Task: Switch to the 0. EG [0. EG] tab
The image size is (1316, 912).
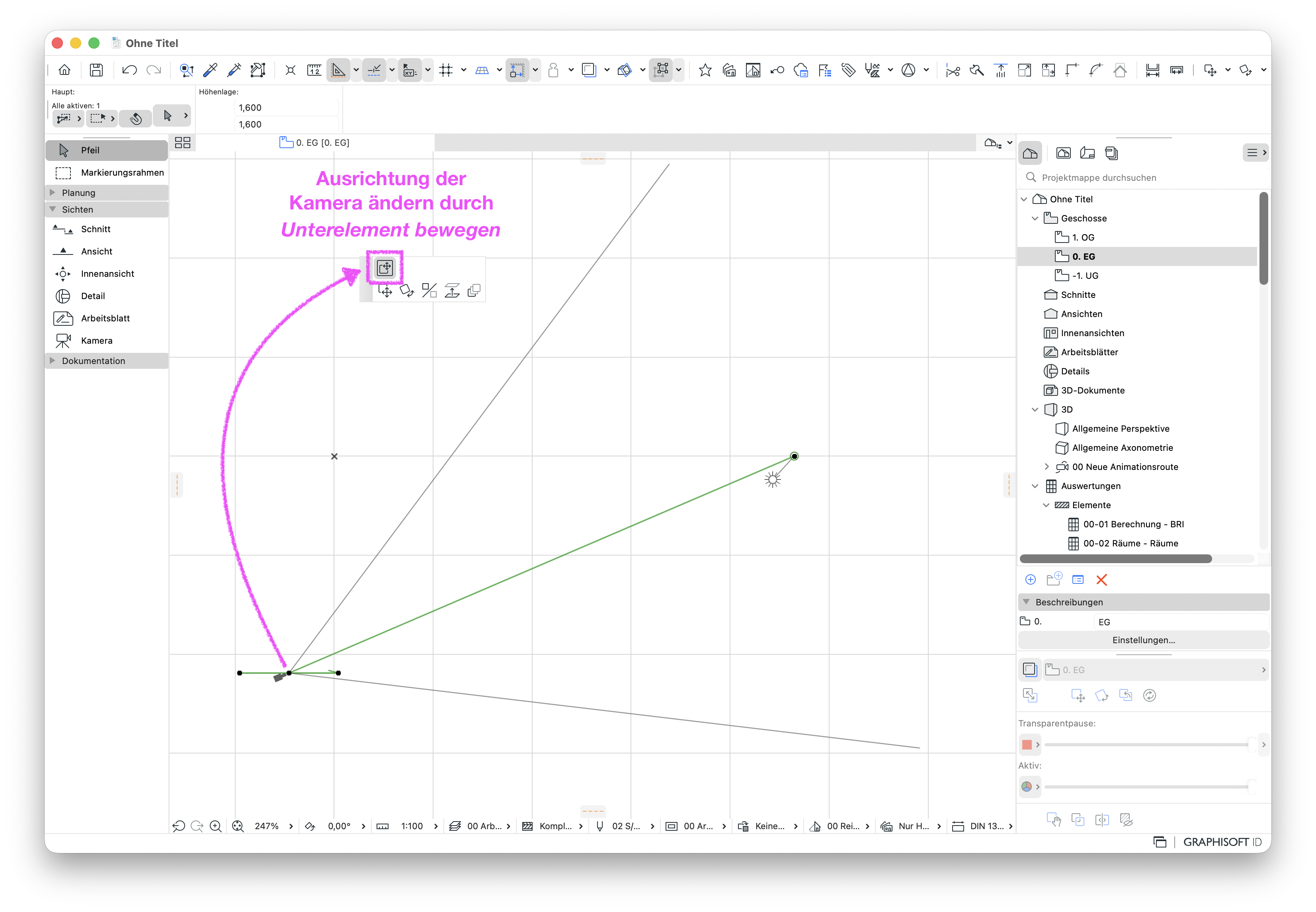Action: [x=315, y=143]
